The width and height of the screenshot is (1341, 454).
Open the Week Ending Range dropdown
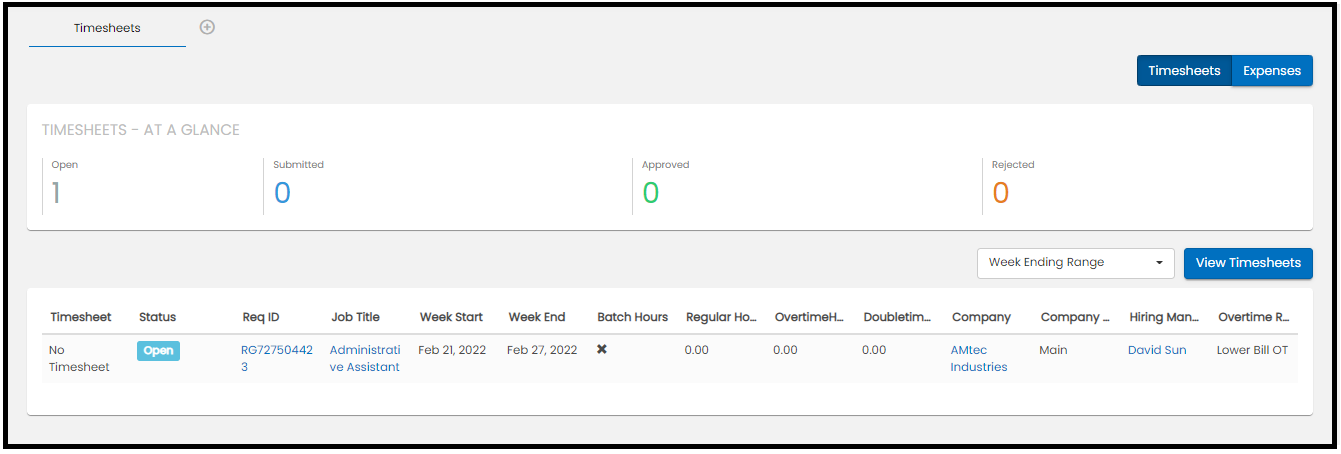1075,263
